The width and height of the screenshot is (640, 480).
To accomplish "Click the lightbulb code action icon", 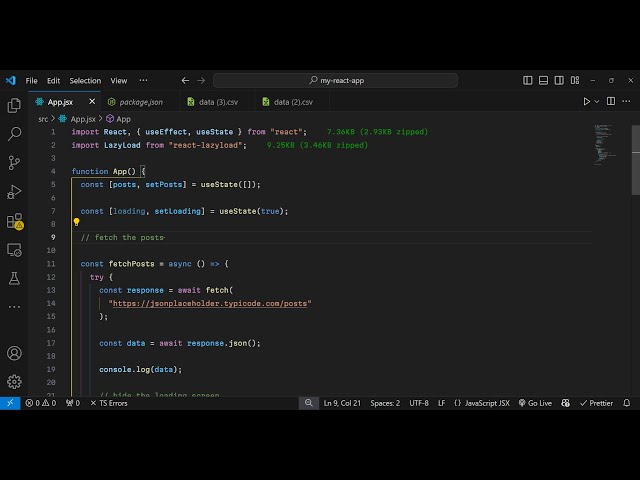I will [76, 223].
